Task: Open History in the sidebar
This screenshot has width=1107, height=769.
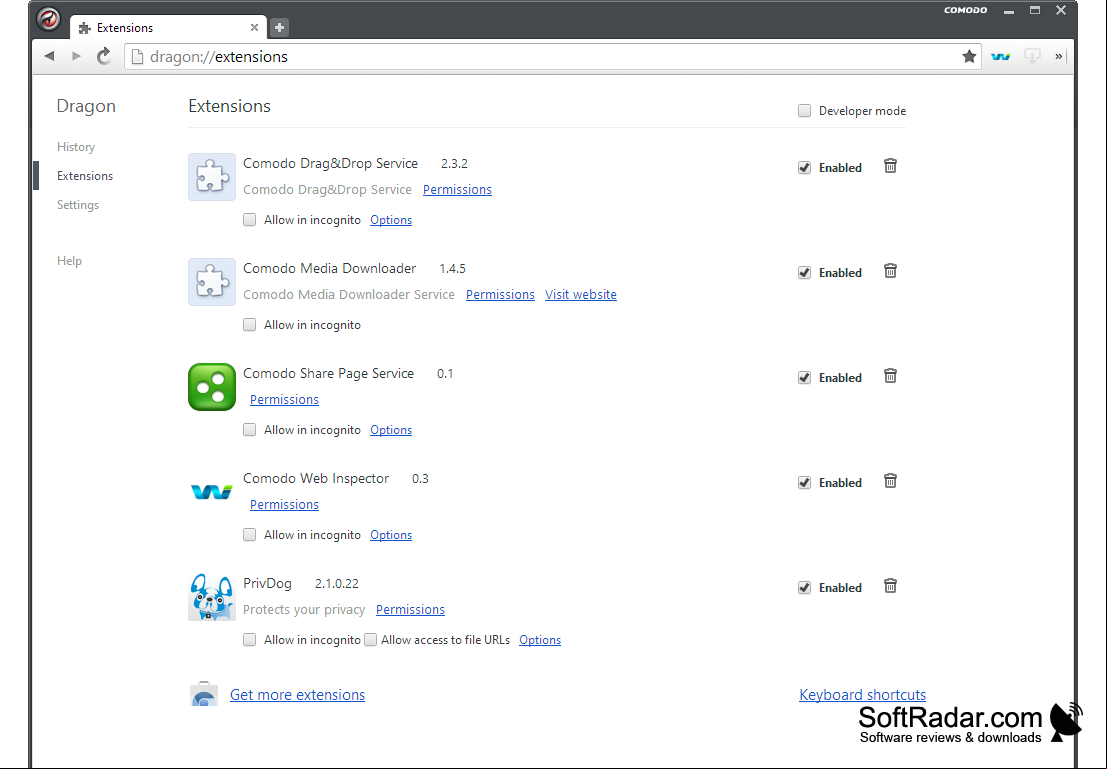Action: click(x=76, y=147)
